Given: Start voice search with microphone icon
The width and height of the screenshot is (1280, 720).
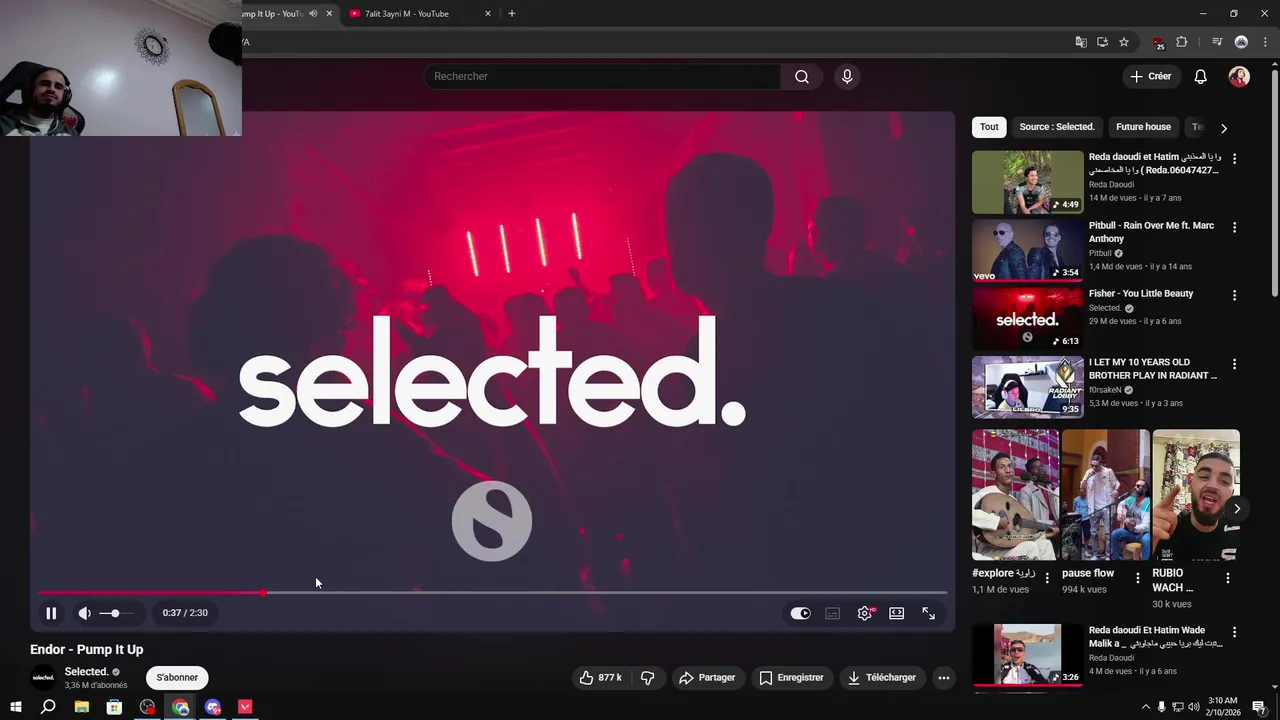Looking at the screenshot, I should pos(847,76).
